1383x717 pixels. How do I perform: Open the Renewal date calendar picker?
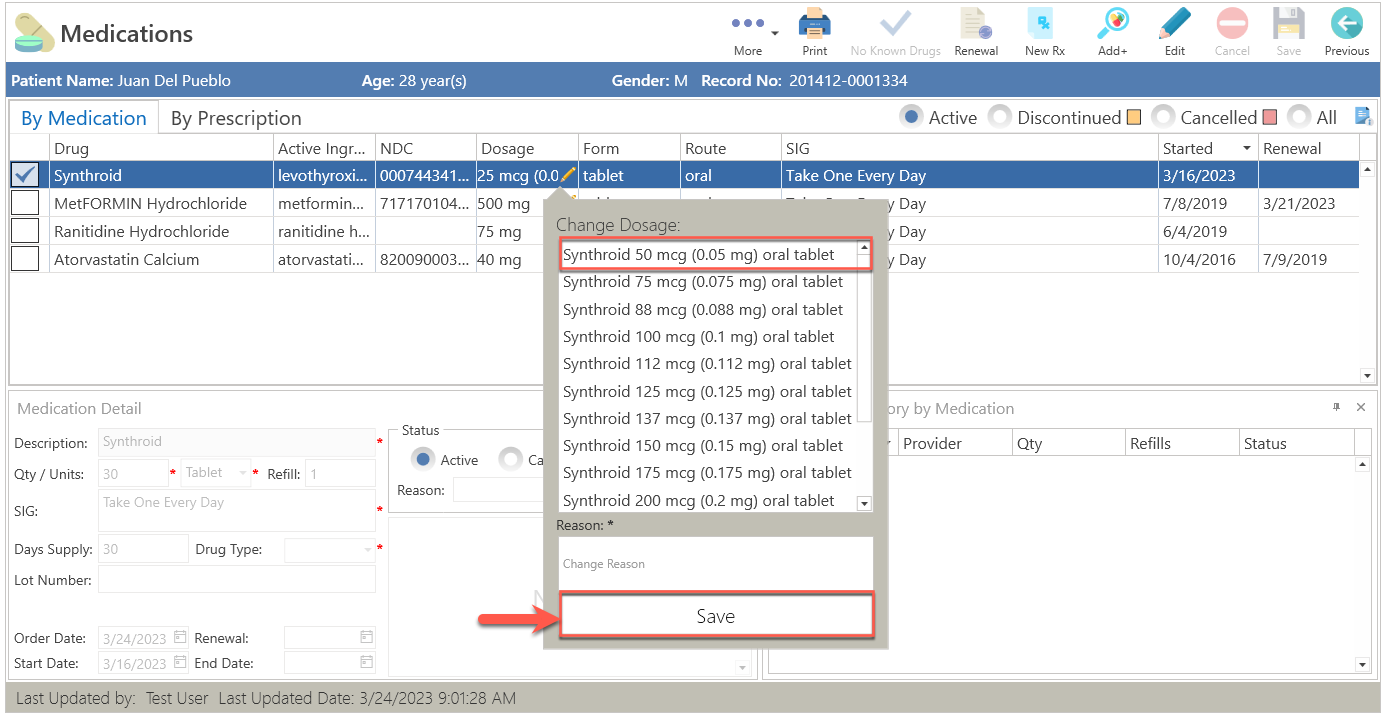click(366, 637)
